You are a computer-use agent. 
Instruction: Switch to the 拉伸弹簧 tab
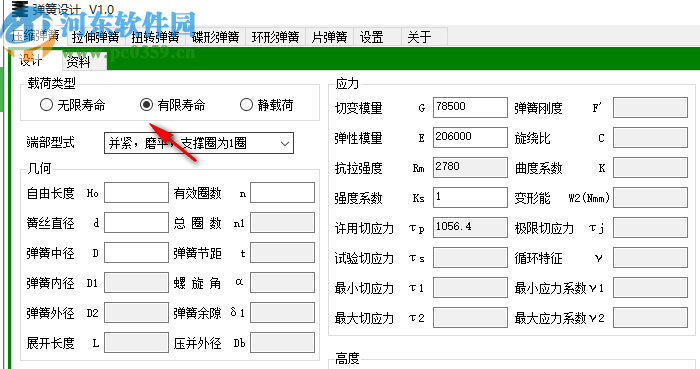pos(96,37)
